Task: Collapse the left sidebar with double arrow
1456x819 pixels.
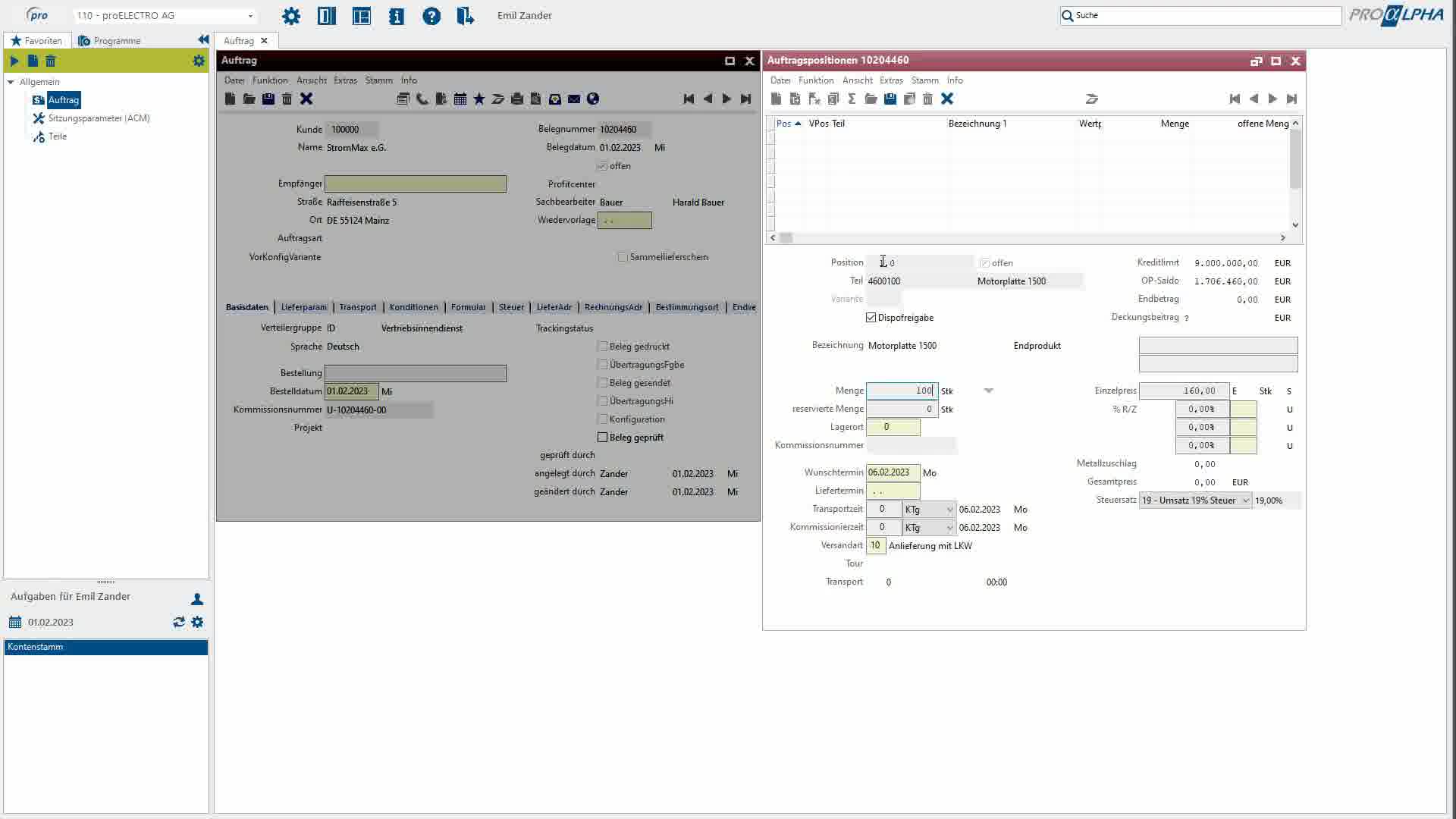Action: click(x=203, y=39)
